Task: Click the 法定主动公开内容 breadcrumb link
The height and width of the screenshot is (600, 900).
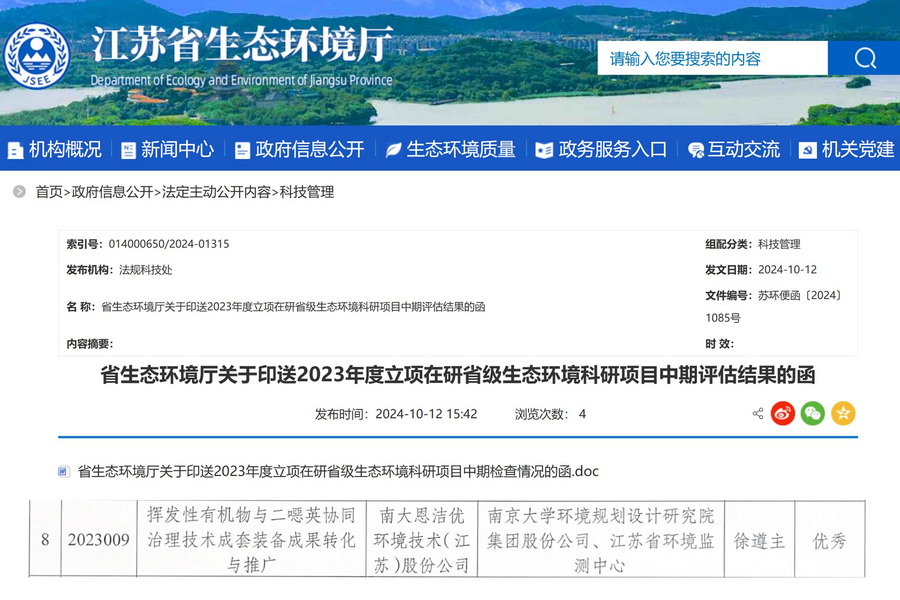Action: (x=216, y=192)
